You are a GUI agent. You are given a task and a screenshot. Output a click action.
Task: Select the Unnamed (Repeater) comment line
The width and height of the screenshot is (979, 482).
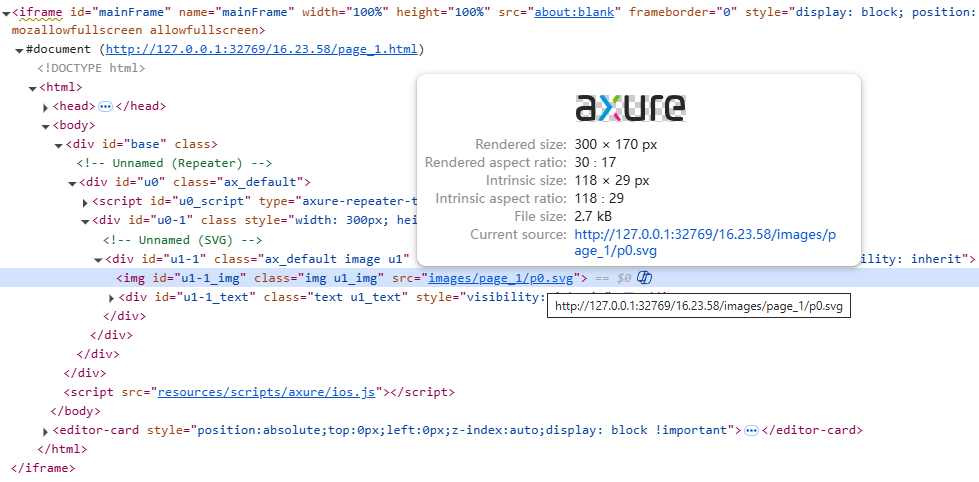175,164
